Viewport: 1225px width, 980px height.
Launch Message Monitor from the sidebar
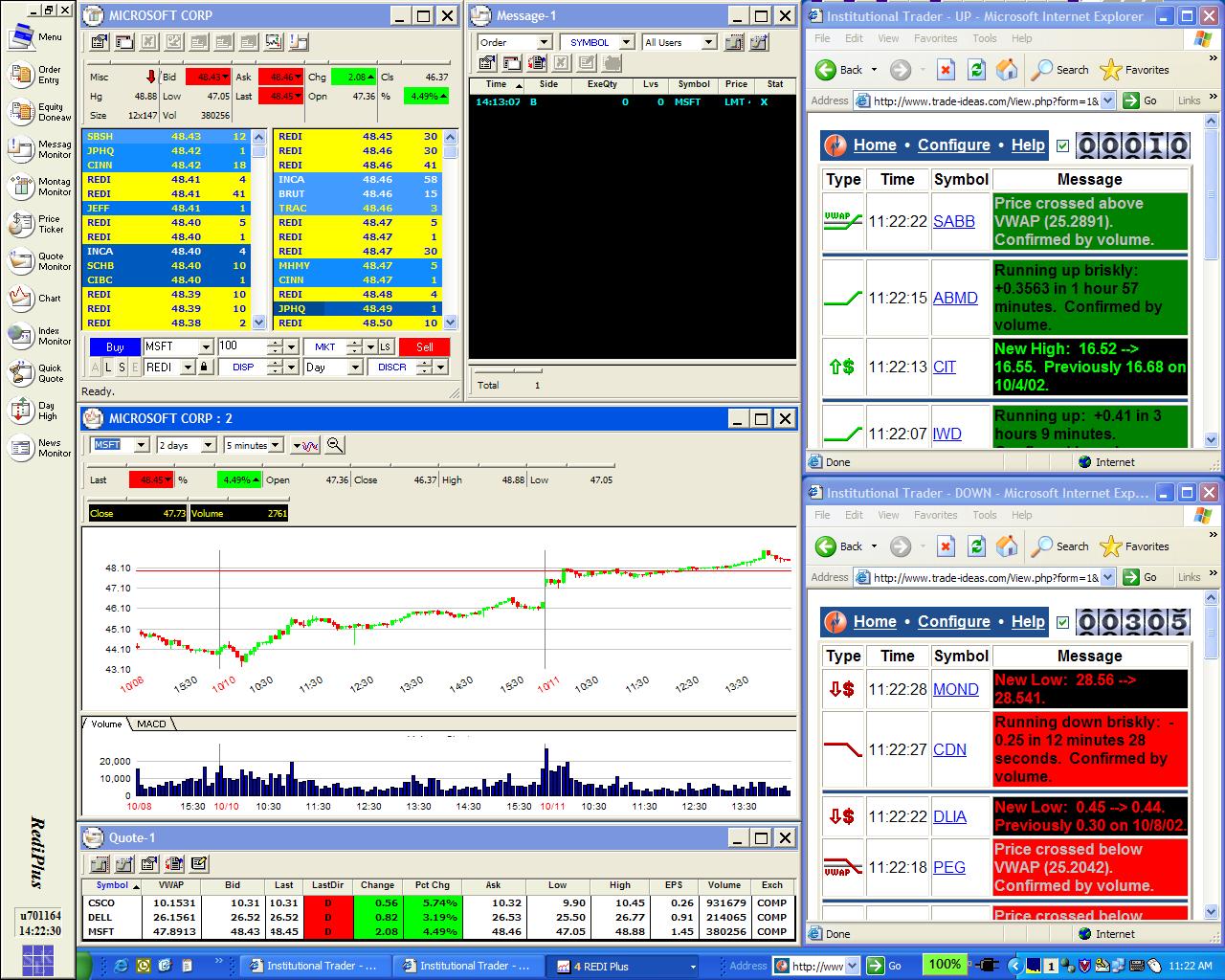21,149
